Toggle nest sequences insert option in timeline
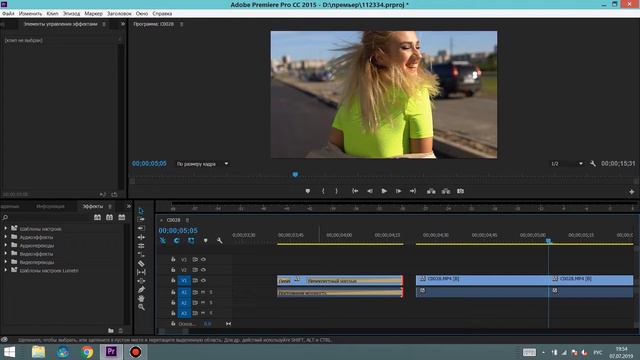Image resolution: width=640 pixels, height=360 pixels. pyautogui.click(x=162, y=241)
